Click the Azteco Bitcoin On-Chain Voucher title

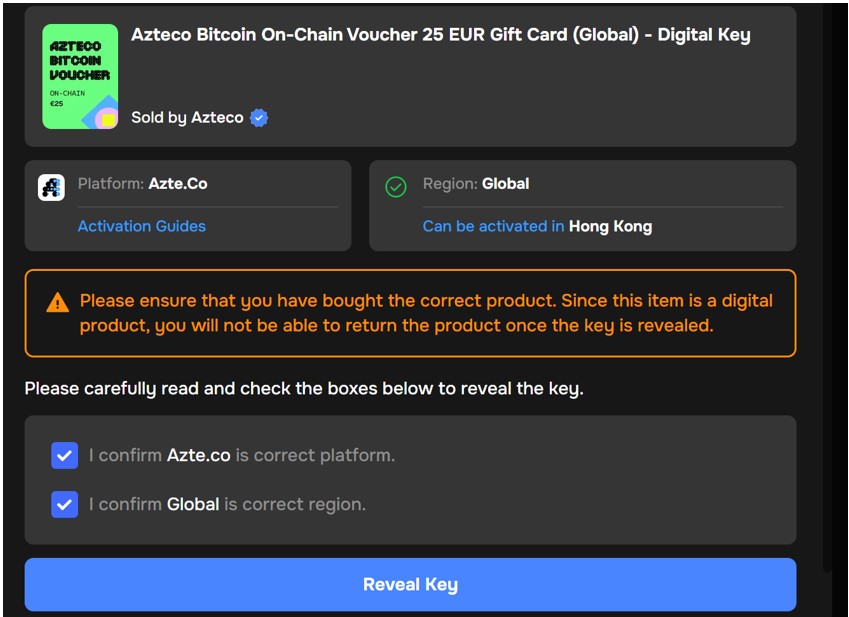(440, 35)
